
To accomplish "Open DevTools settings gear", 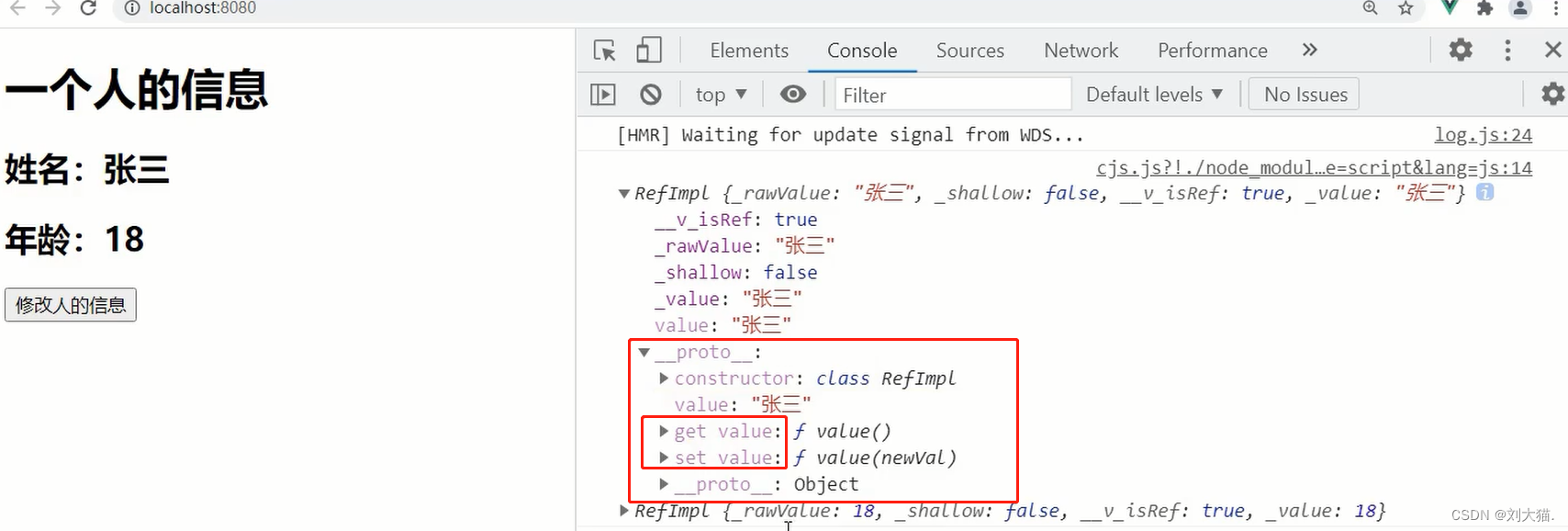I will [1461, 50].
